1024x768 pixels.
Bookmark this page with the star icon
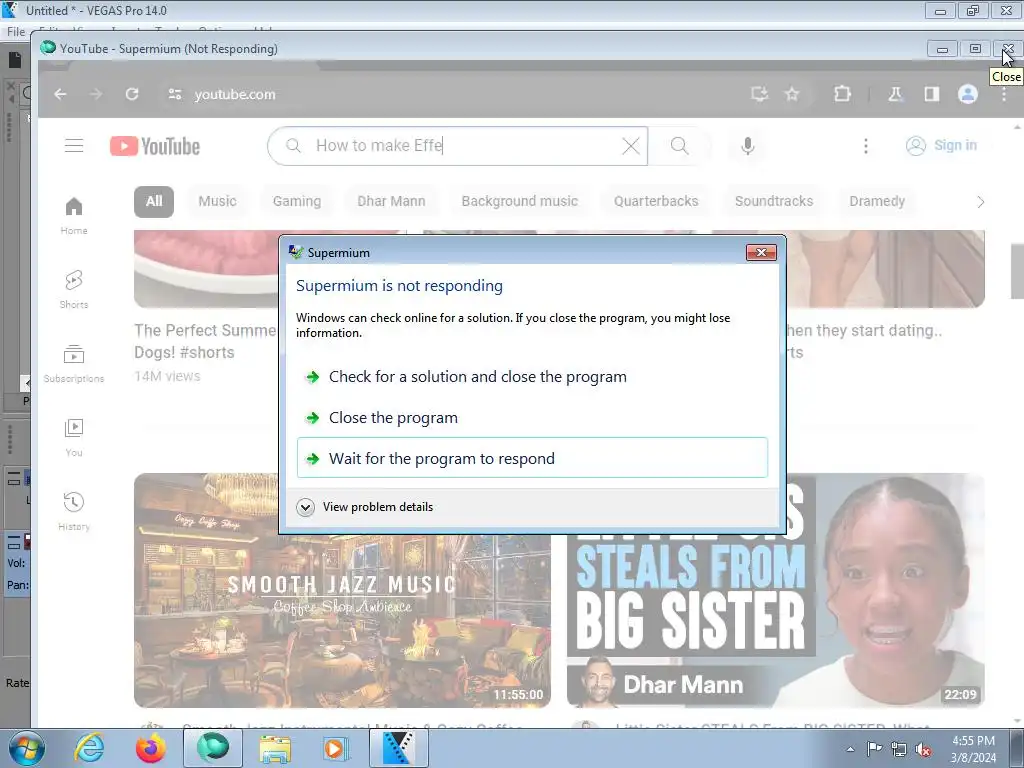click(792, 94)
